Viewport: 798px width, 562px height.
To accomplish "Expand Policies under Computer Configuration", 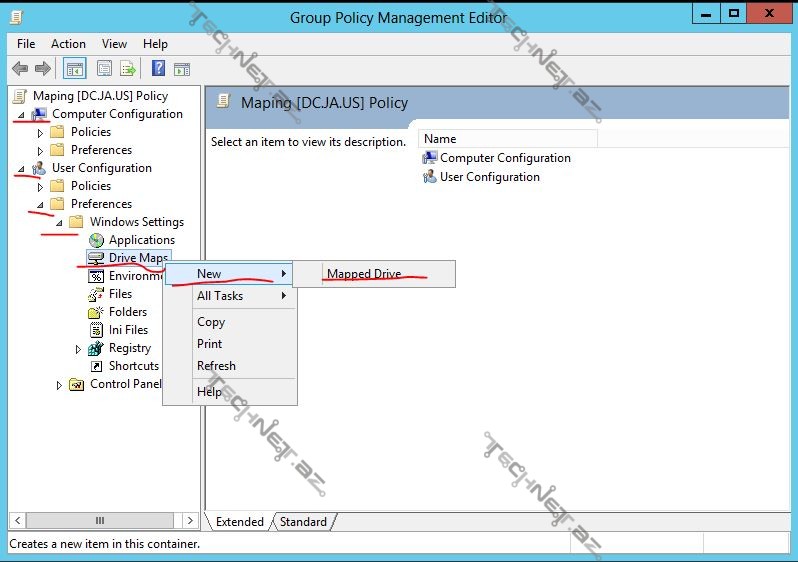I will click(41, 132).
